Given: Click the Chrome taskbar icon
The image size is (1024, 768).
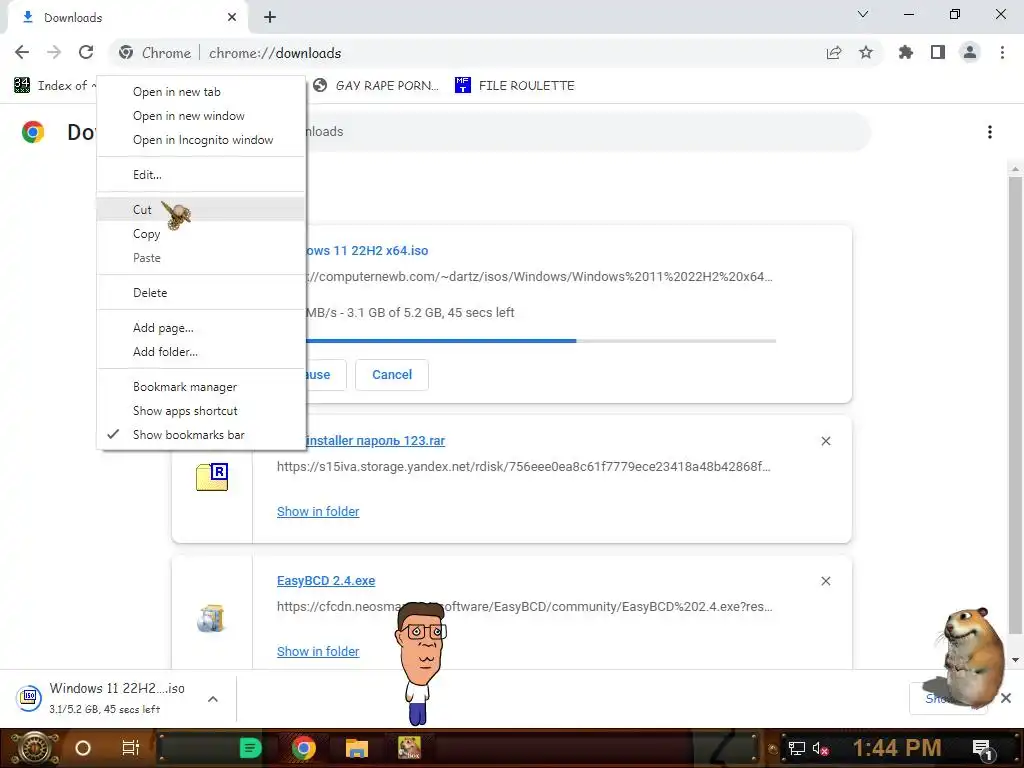Looking at the screenshot, I should coord(304,748).
